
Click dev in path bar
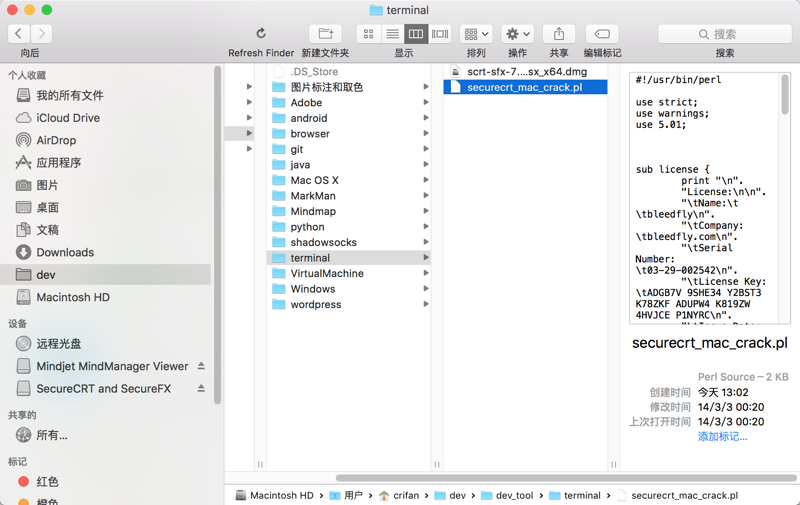(x=451, y=495)
